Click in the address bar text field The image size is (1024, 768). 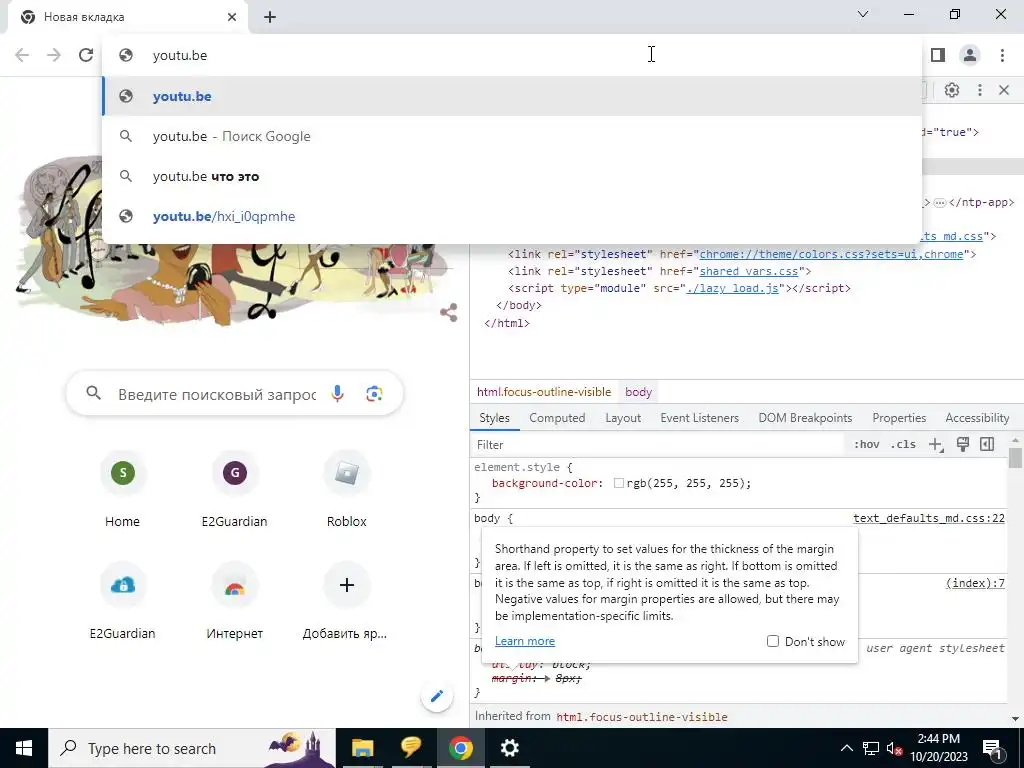click(x=512, y=56)
